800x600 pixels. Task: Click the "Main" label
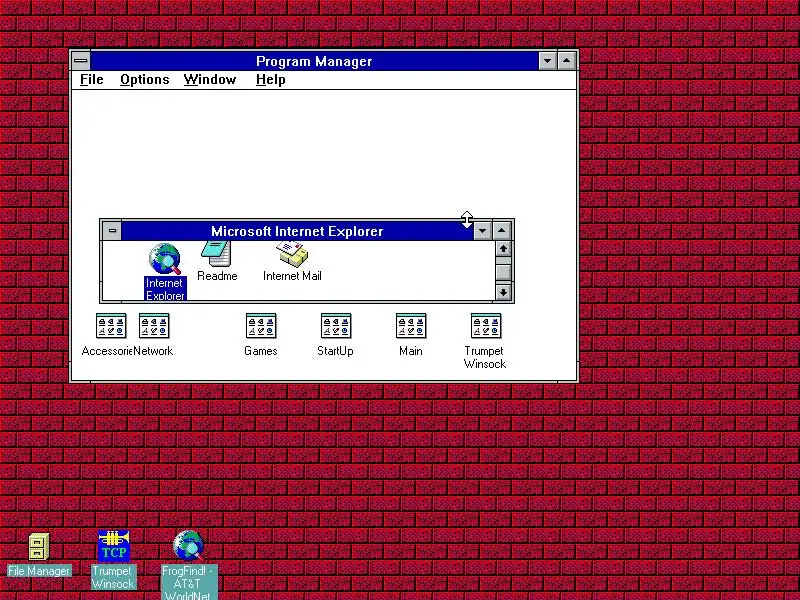[411, 351]
